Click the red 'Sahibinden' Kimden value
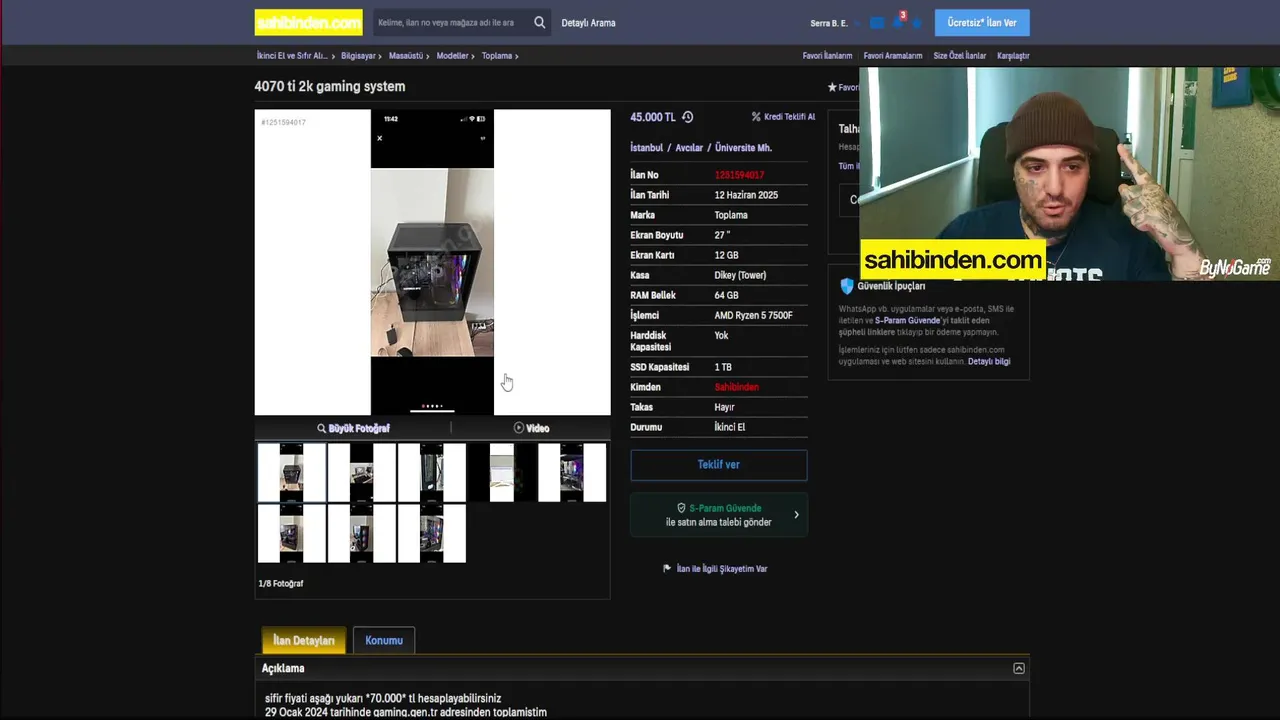 point(736,387)
